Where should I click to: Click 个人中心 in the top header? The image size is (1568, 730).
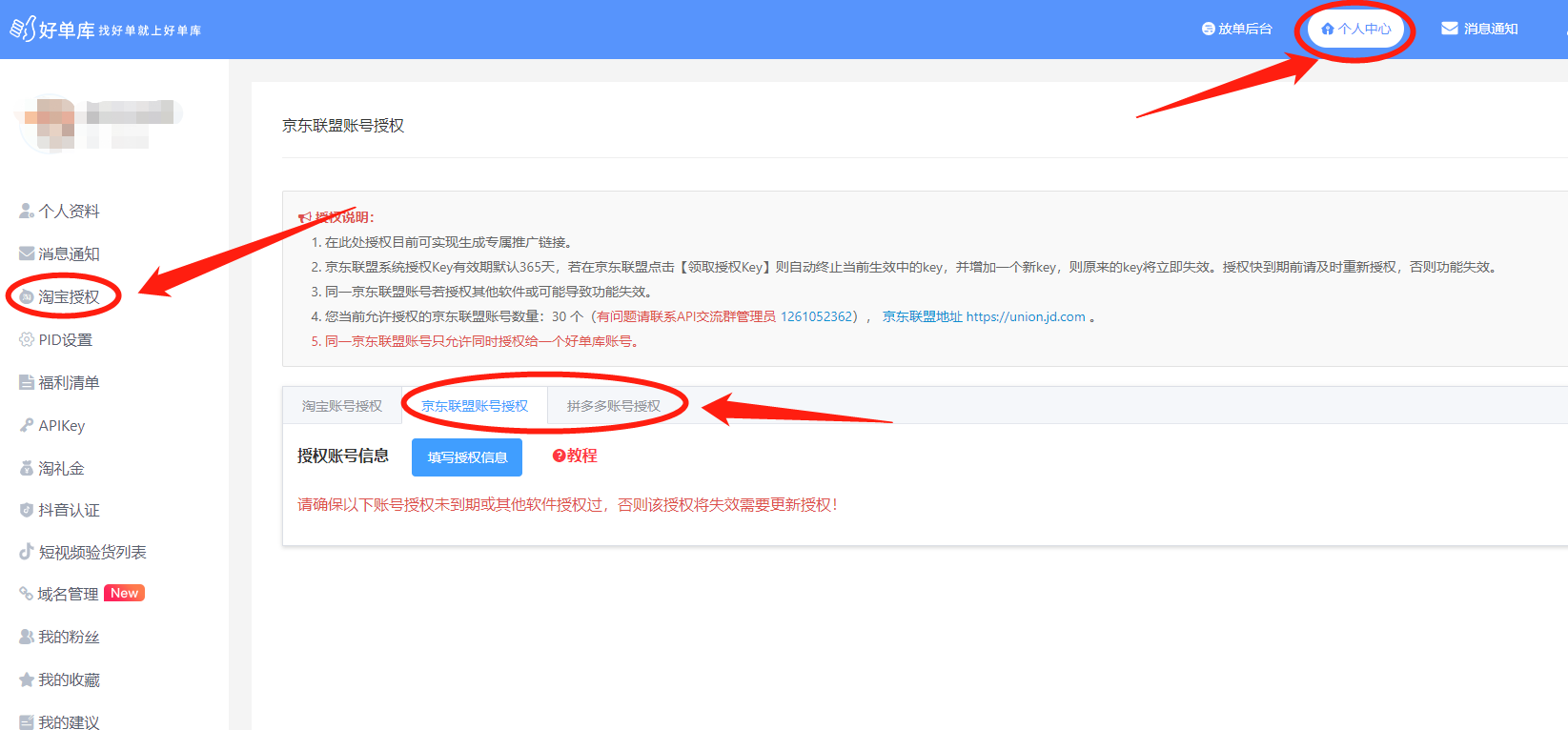point(1355,30)
